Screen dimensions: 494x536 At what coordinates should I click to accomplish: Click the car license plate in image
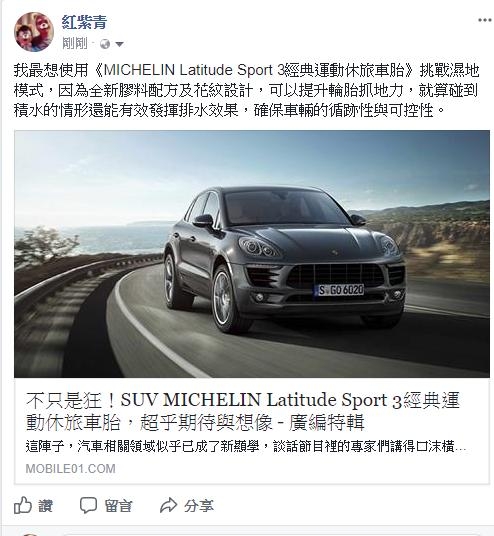(x=339, y=290)
